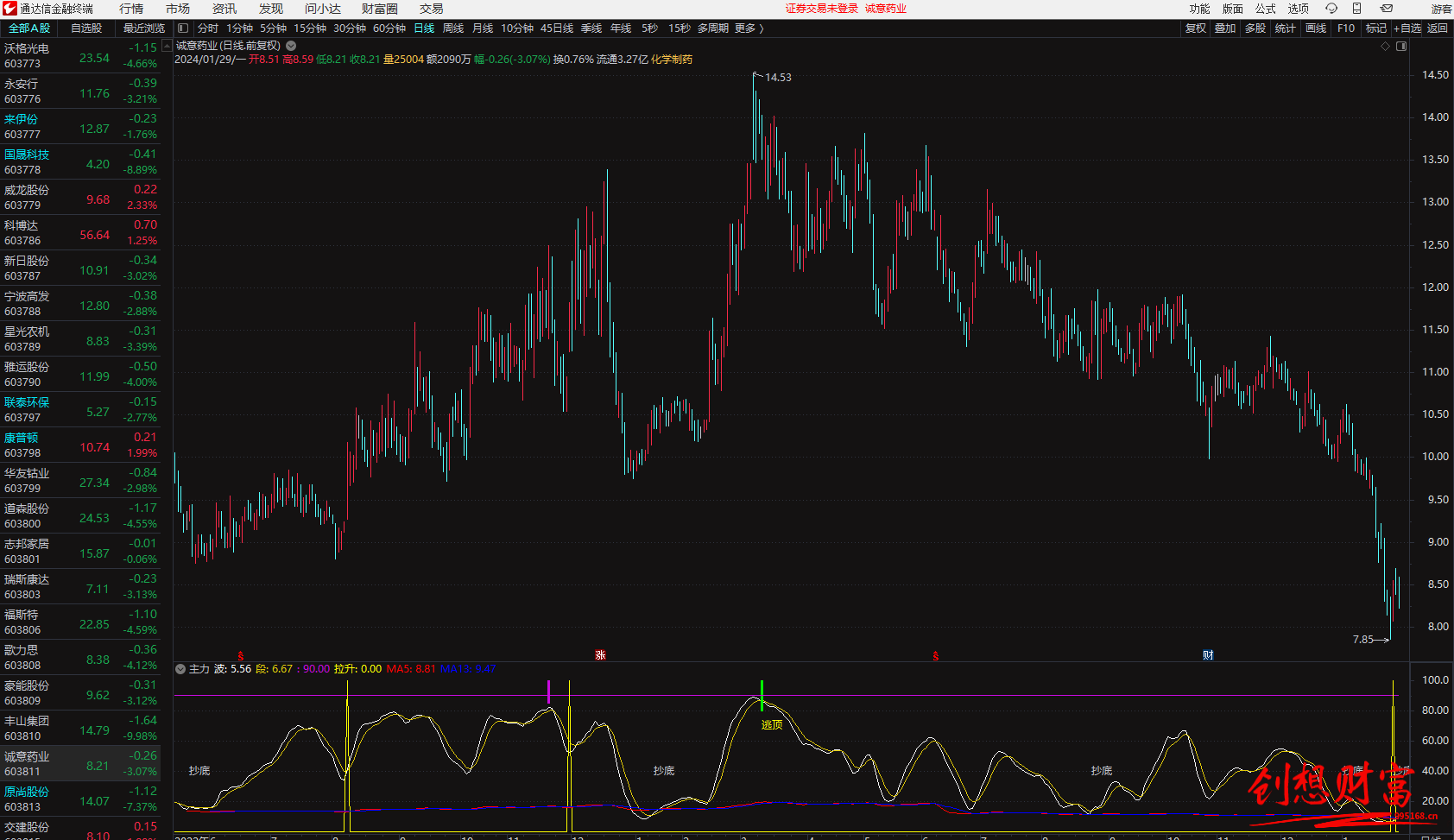1454x840 pixels.
Task: Open the 资讯 menu
Action: [224, 9]
